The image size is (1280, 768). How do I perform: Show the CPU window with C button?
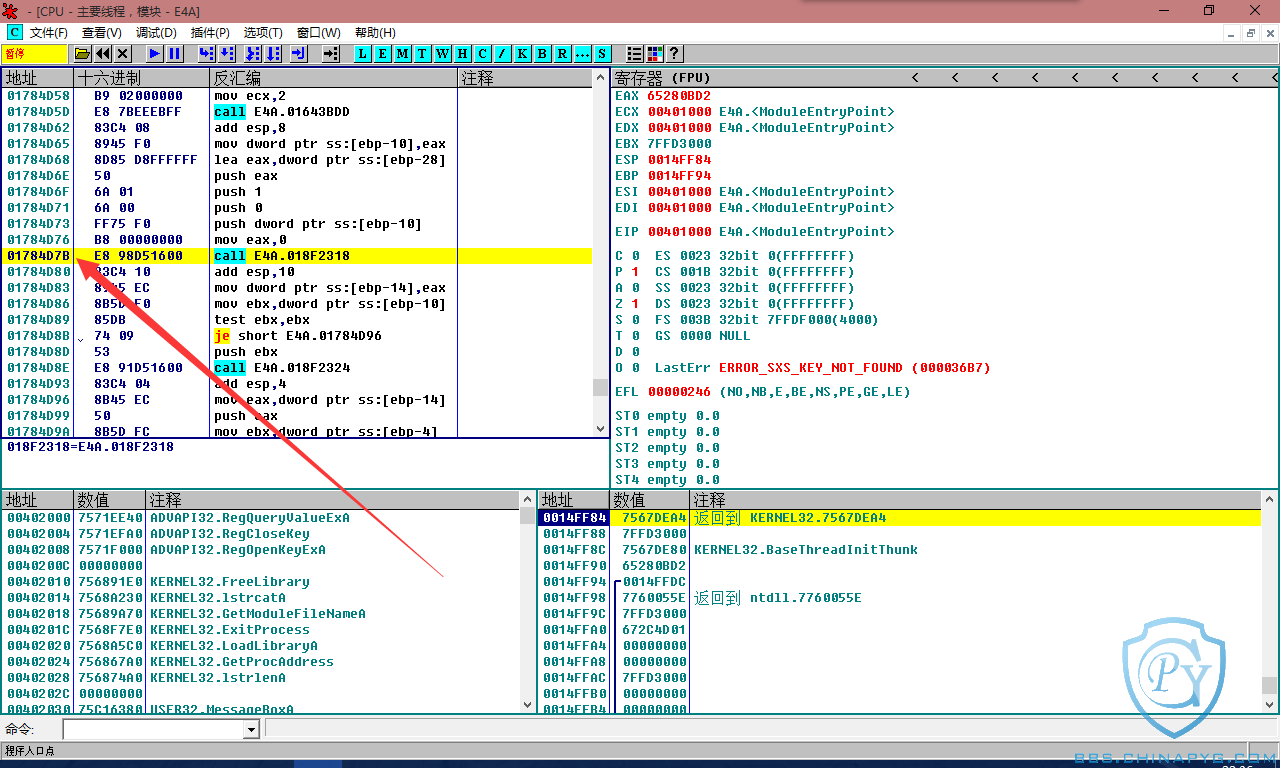[483, 53]
